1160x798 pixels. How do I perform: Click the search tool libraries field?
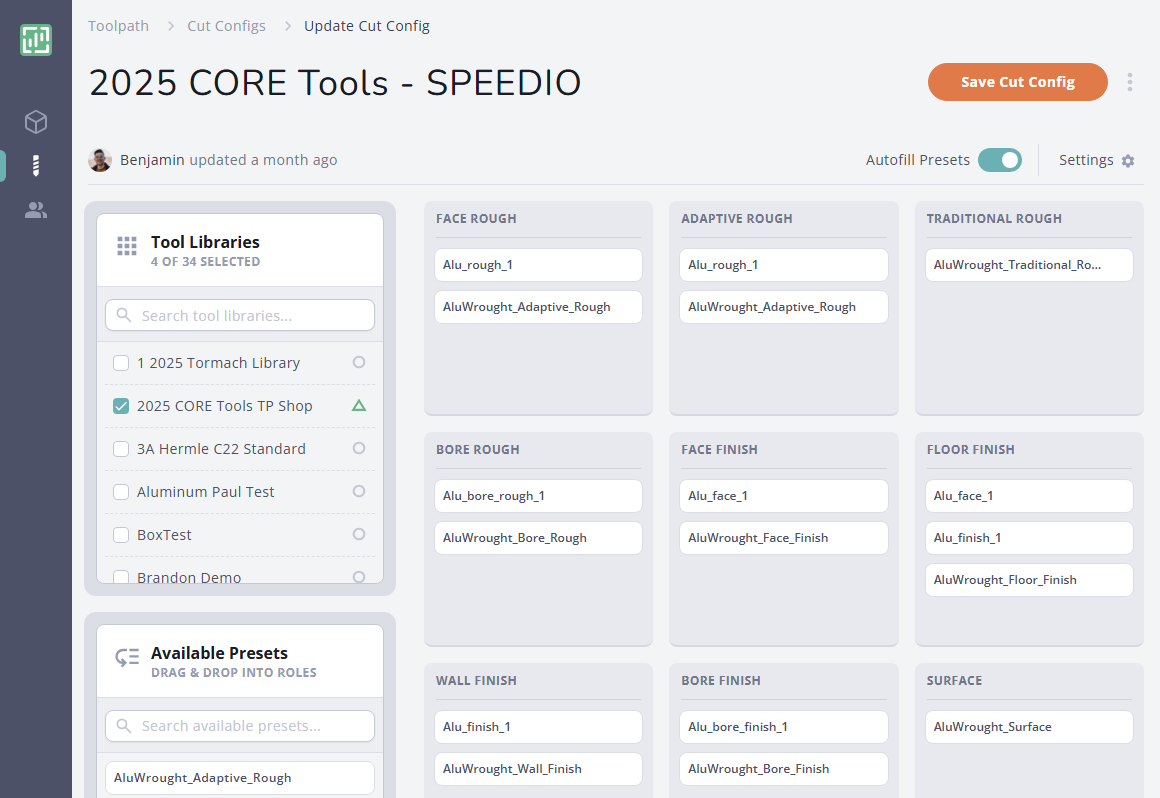240,314
